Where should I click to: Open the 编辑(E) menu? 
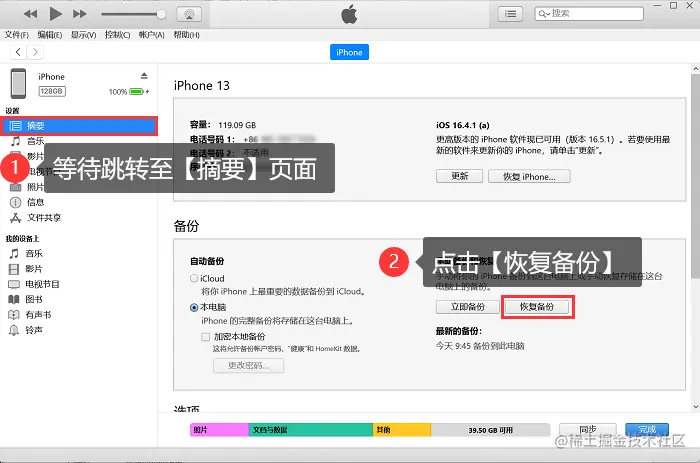(x=50, y=35)
